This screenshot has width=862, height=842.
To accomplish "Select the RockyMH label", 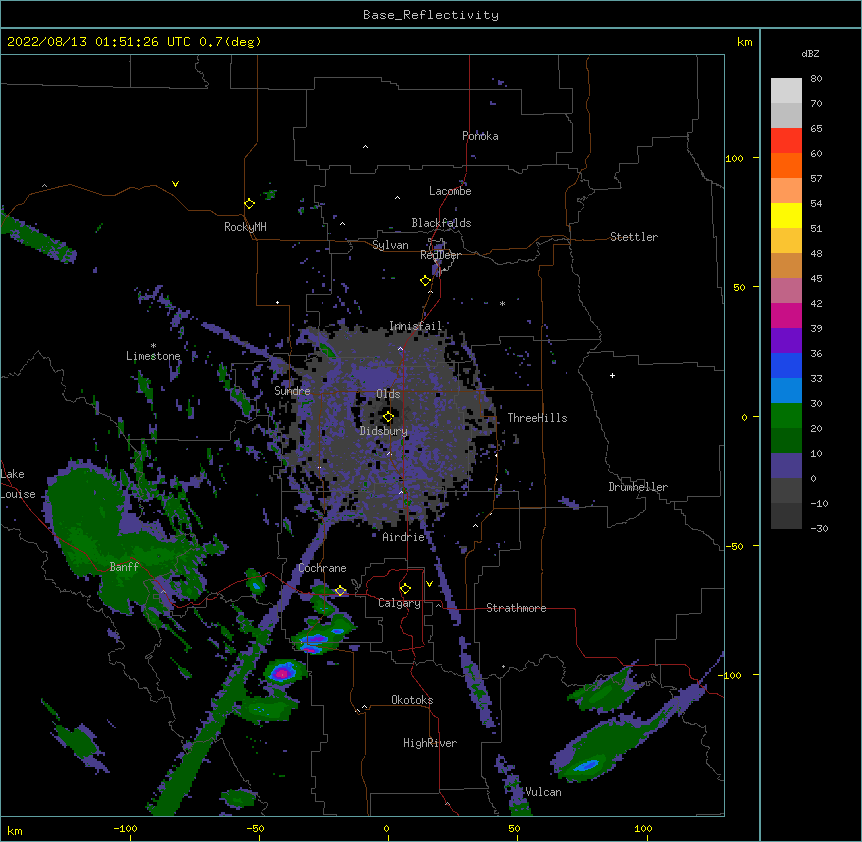I will [245, 227].
